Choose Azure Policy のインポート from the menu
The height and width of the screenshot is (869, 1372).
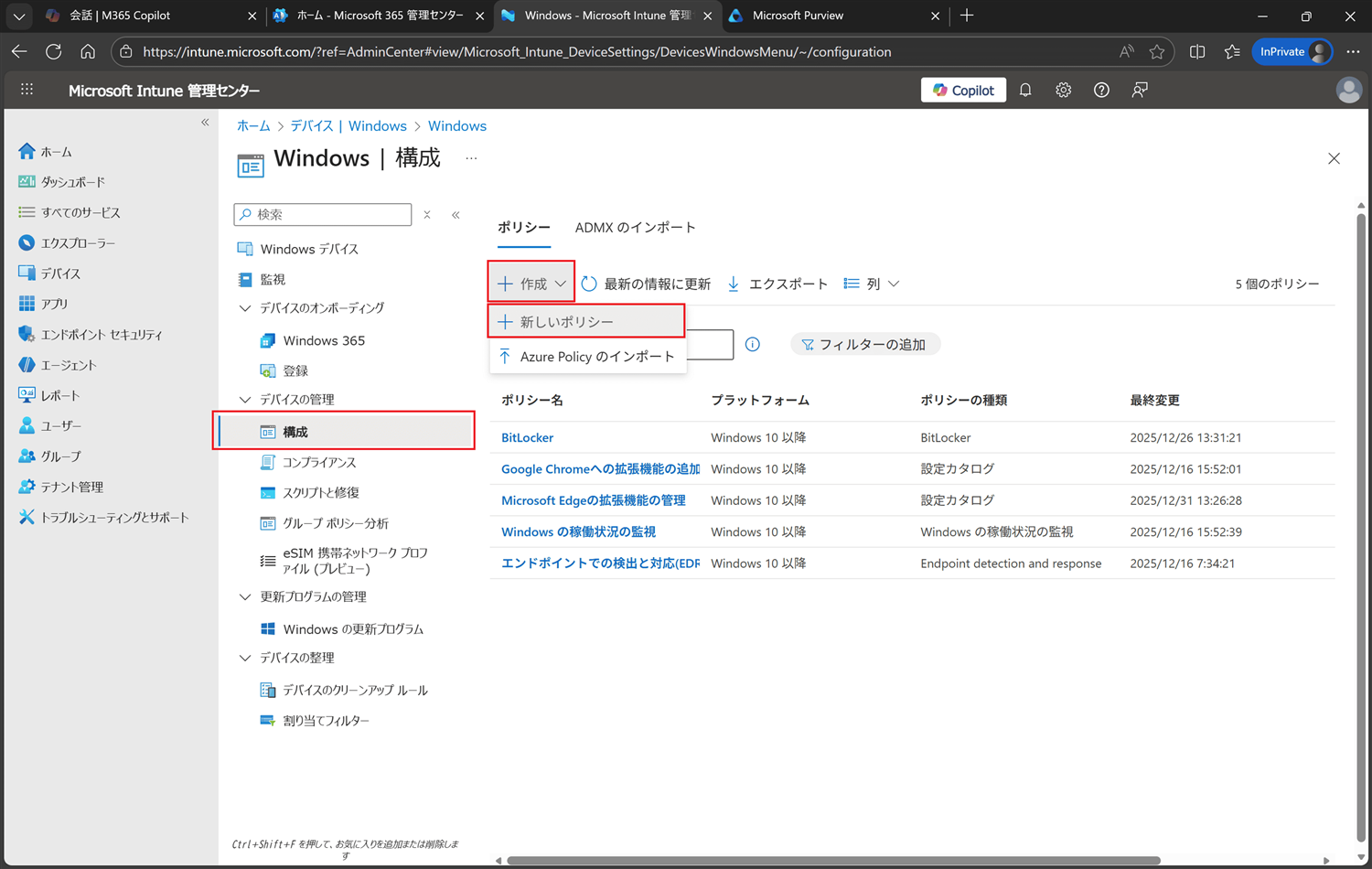587,357
